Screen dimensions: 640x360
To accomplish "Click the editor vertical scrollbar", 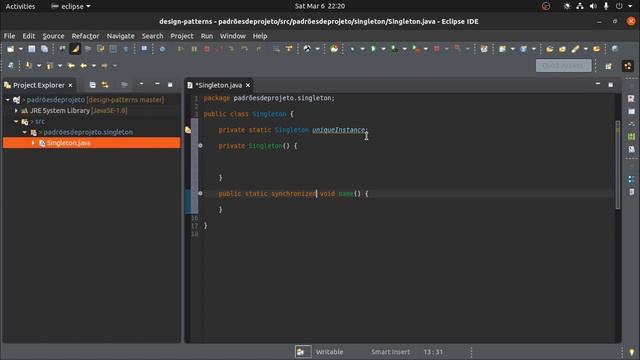I will tap(618, 165).
